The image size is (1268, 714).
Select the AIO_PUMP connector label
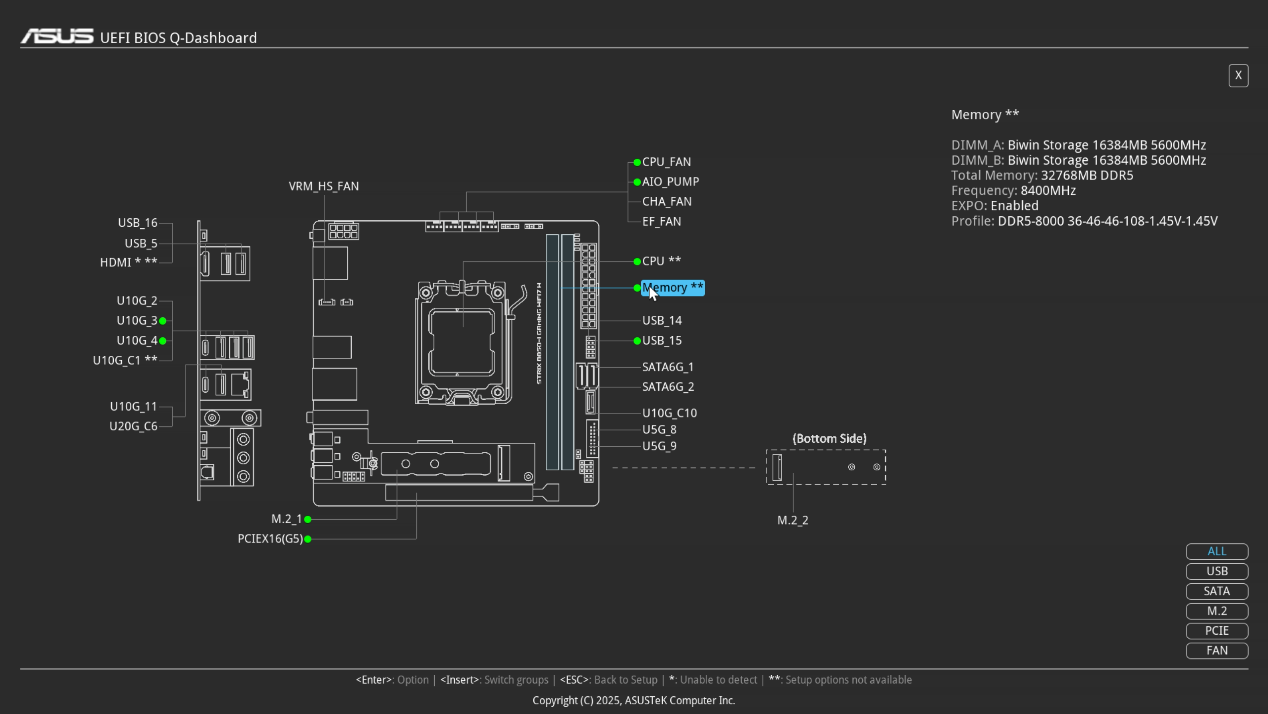coord(670,182)
